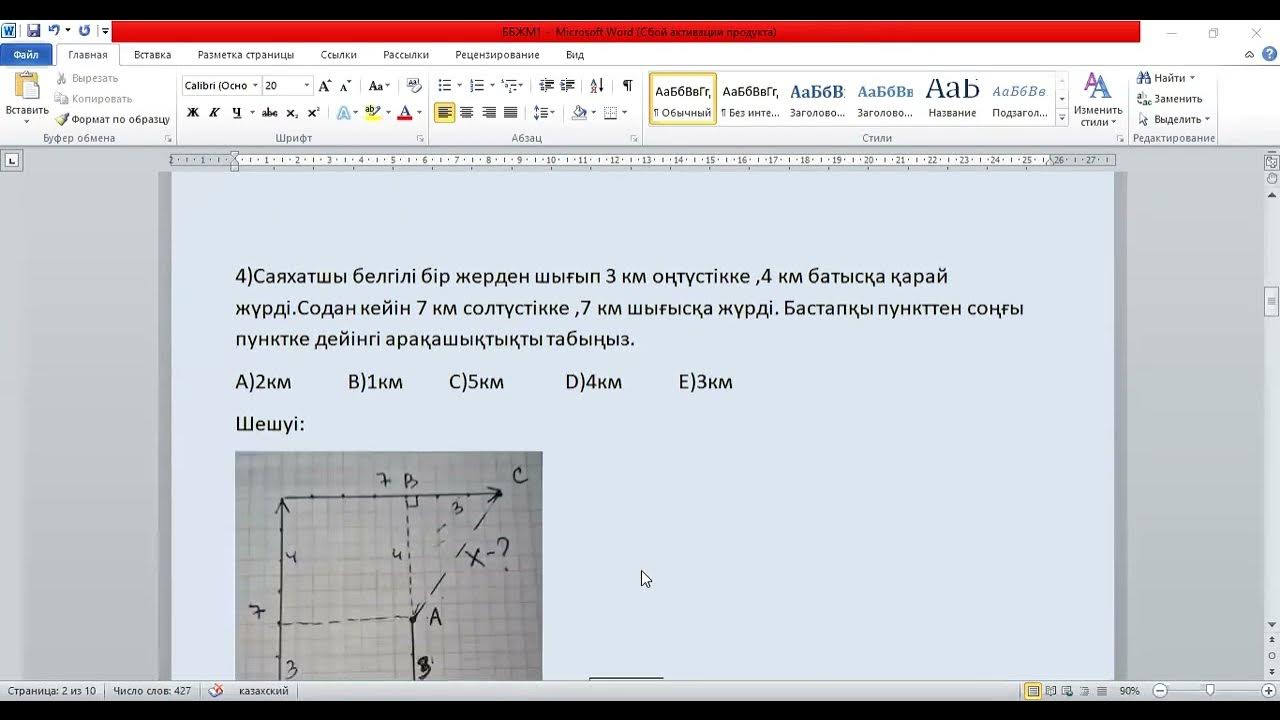
Task: Customize the Quick Access Toolbar dropdown
Action: pos(104,31)
